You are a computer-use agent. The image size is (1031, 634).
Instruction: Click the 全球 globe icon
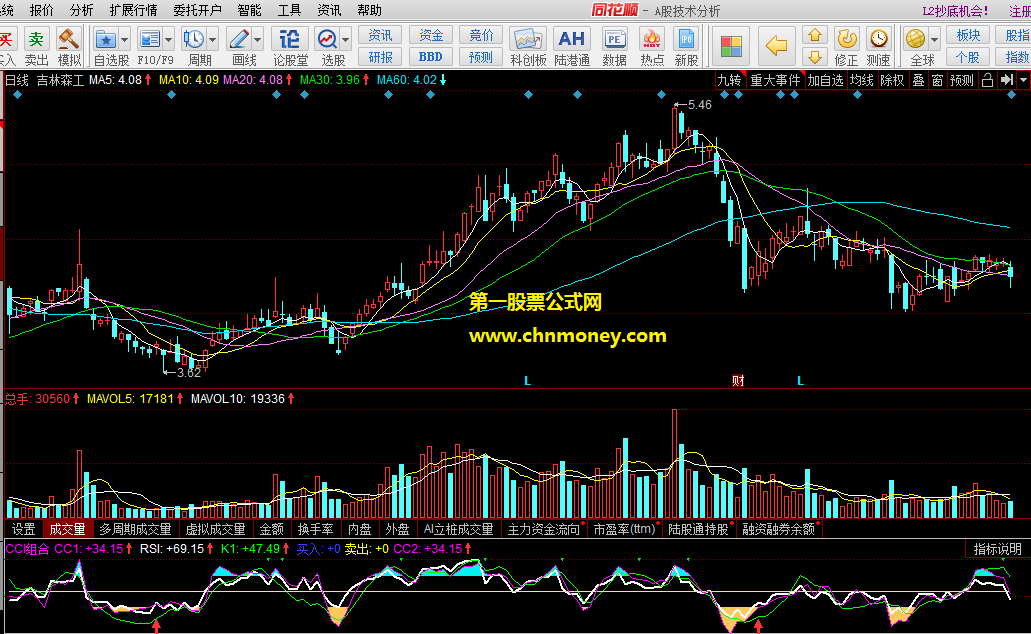pyautogui.click(x=916, y=39)
